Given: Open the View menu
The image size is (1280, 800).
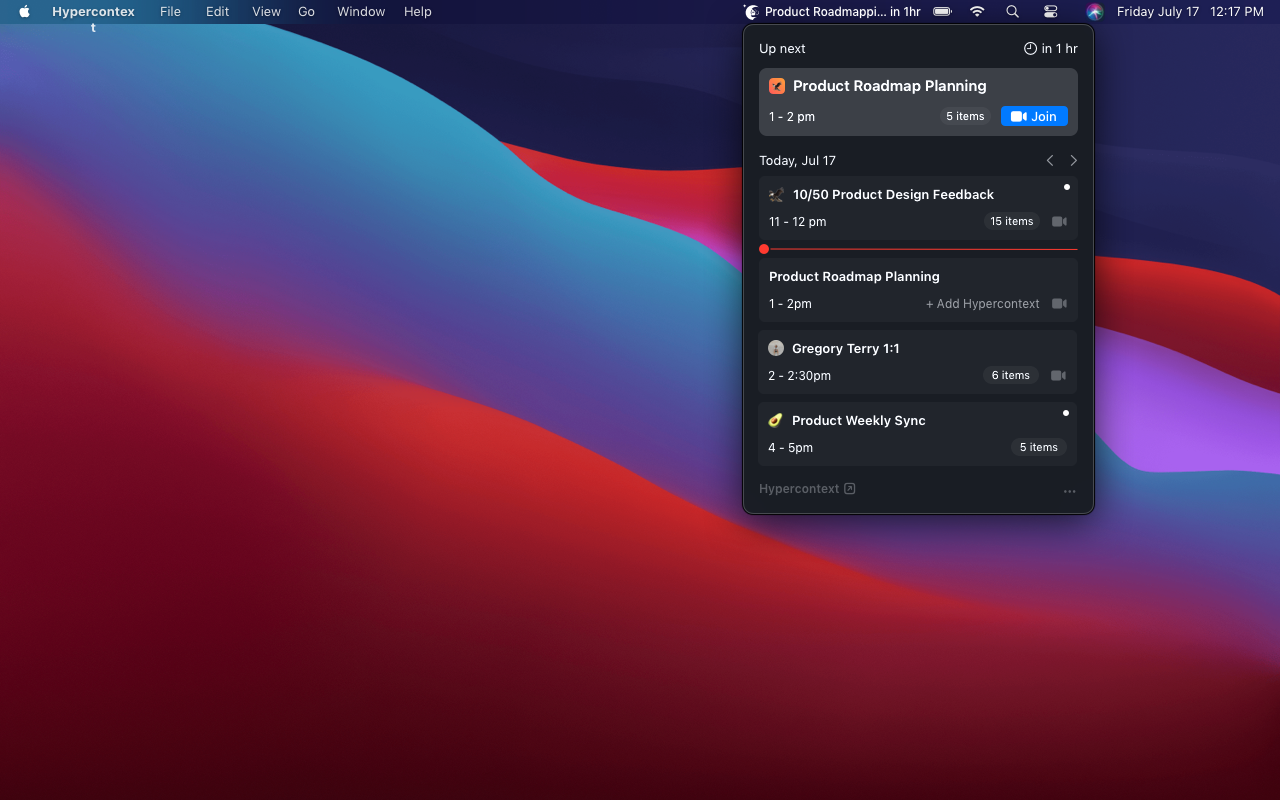Looking at the screenshot, I should (266, 12).
